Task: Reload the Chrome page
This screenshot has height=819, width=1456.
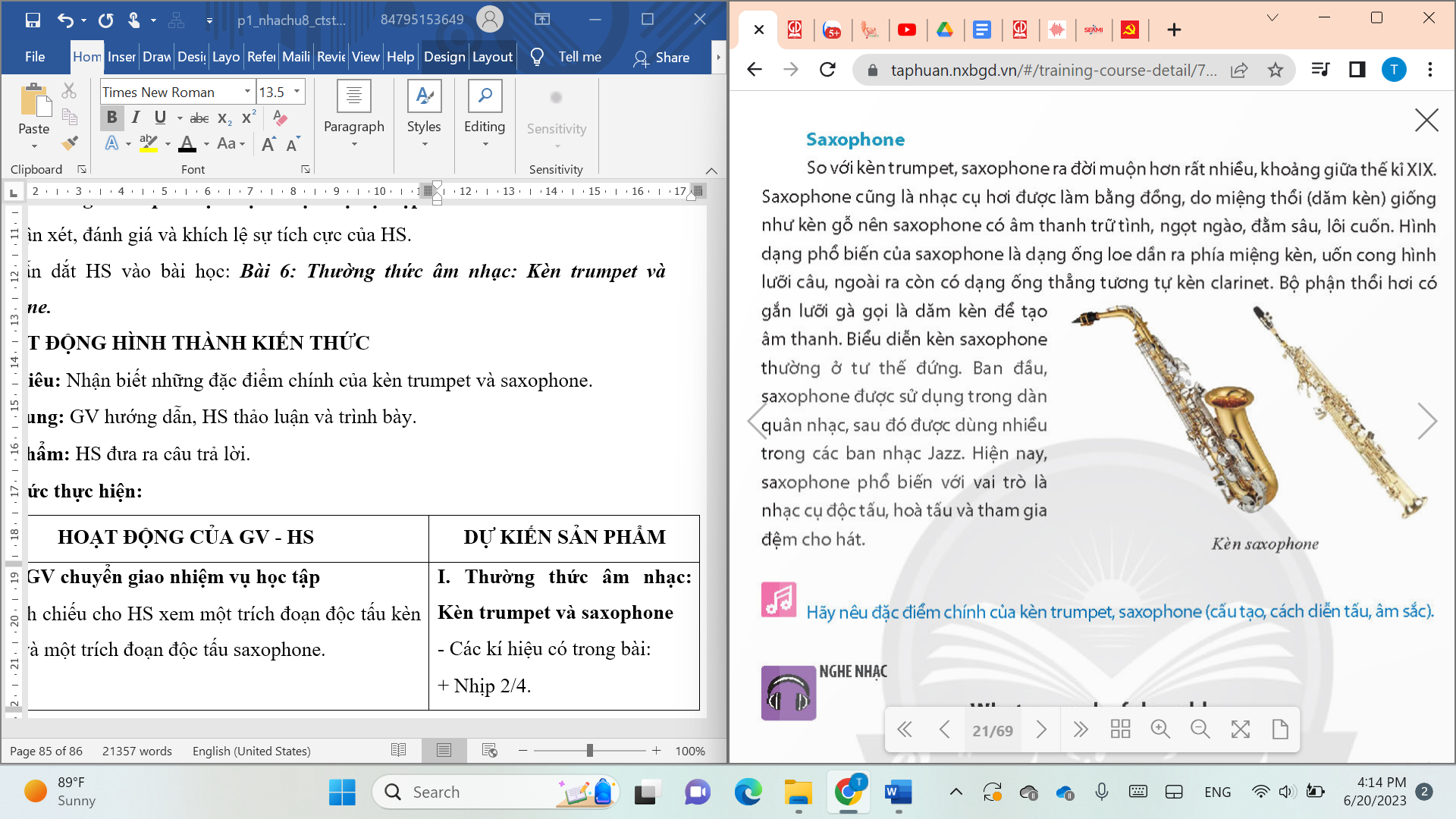Action: (x=827, y=70)
